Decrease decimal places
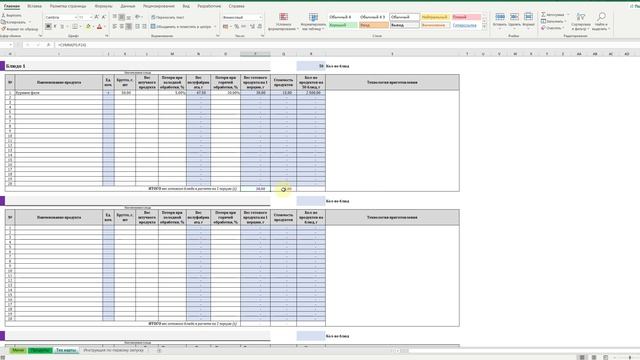Viewport: 640px width, 360px height. [260, 27]
